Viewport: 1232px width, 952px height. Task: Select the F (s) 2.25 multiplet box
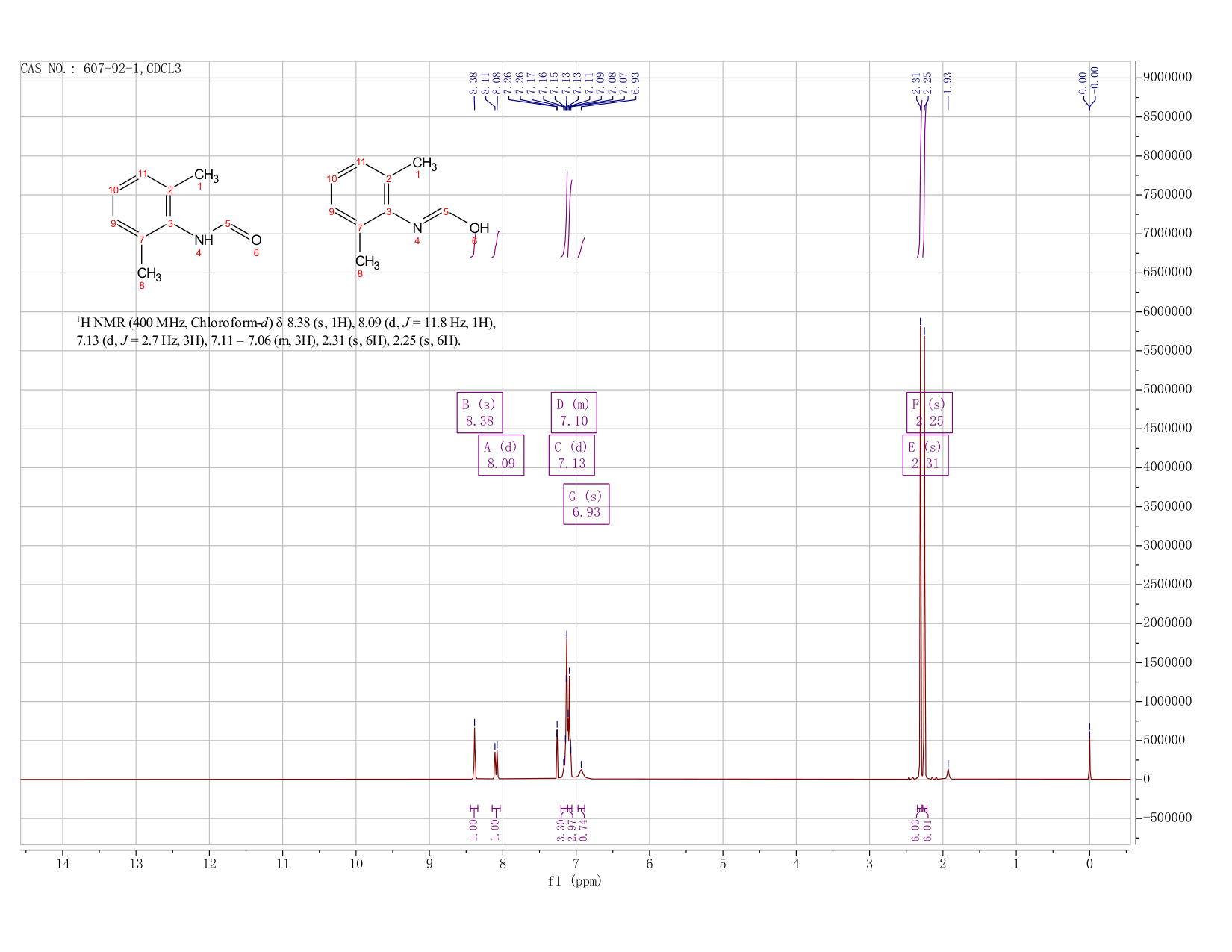(x=930, y=412)
